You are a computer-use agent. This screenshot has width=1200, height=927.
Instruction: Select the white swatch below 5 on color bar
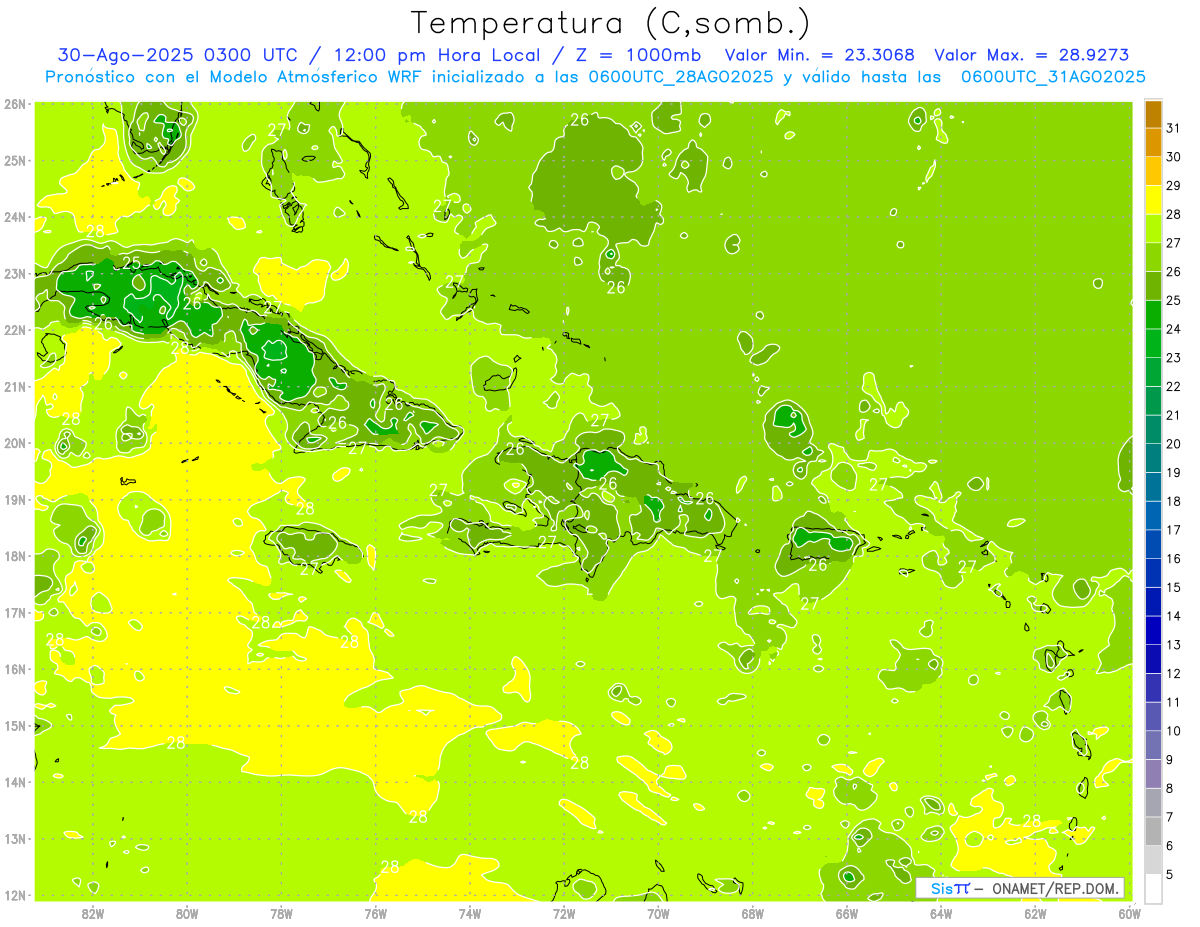pos(1153,887)
